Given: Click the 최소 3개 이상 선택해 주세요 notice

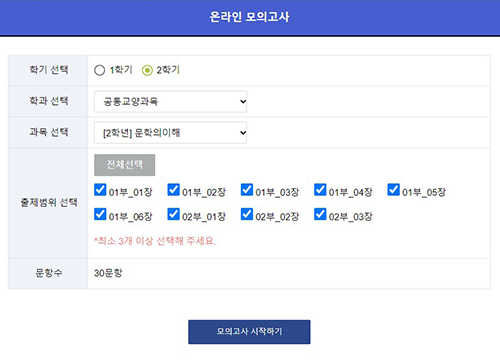Looking at the screenshot, I should pos(155,241).
